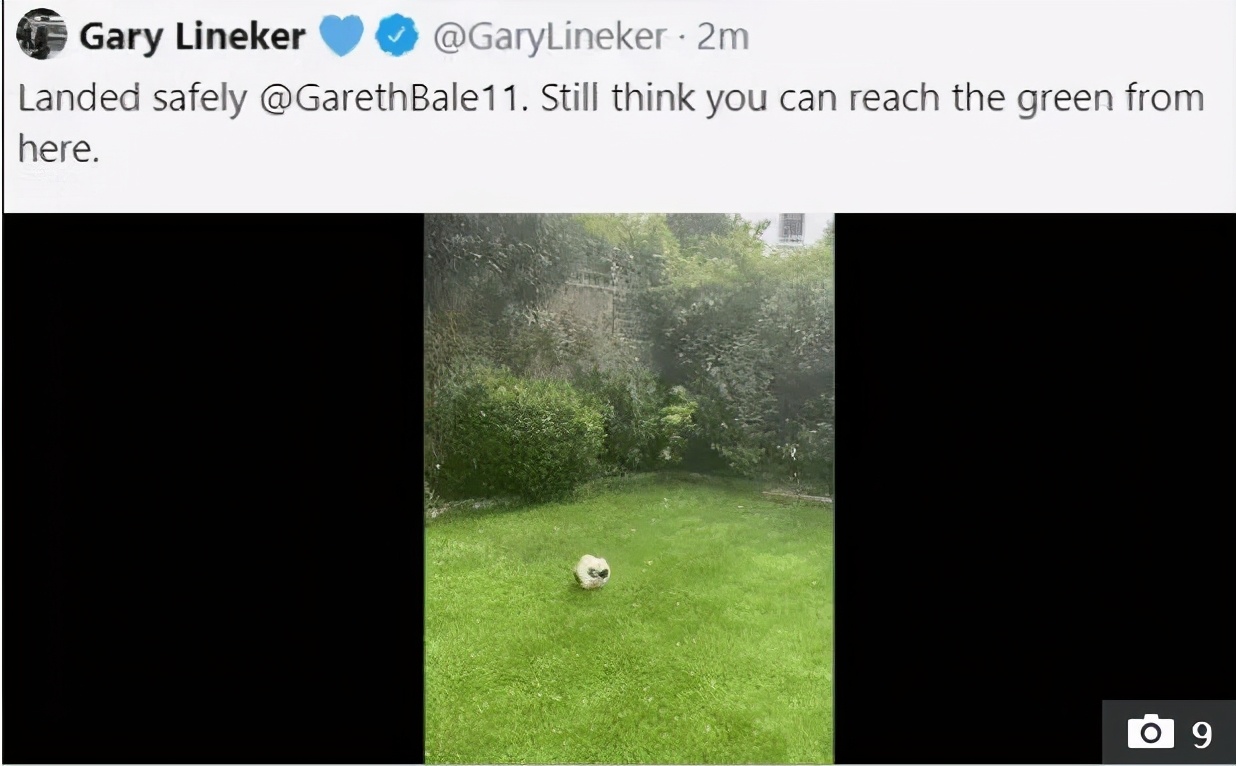Play the garden video thumbnail
Image resolution: width=1236 pixels, height=766 pixels.
629,489
